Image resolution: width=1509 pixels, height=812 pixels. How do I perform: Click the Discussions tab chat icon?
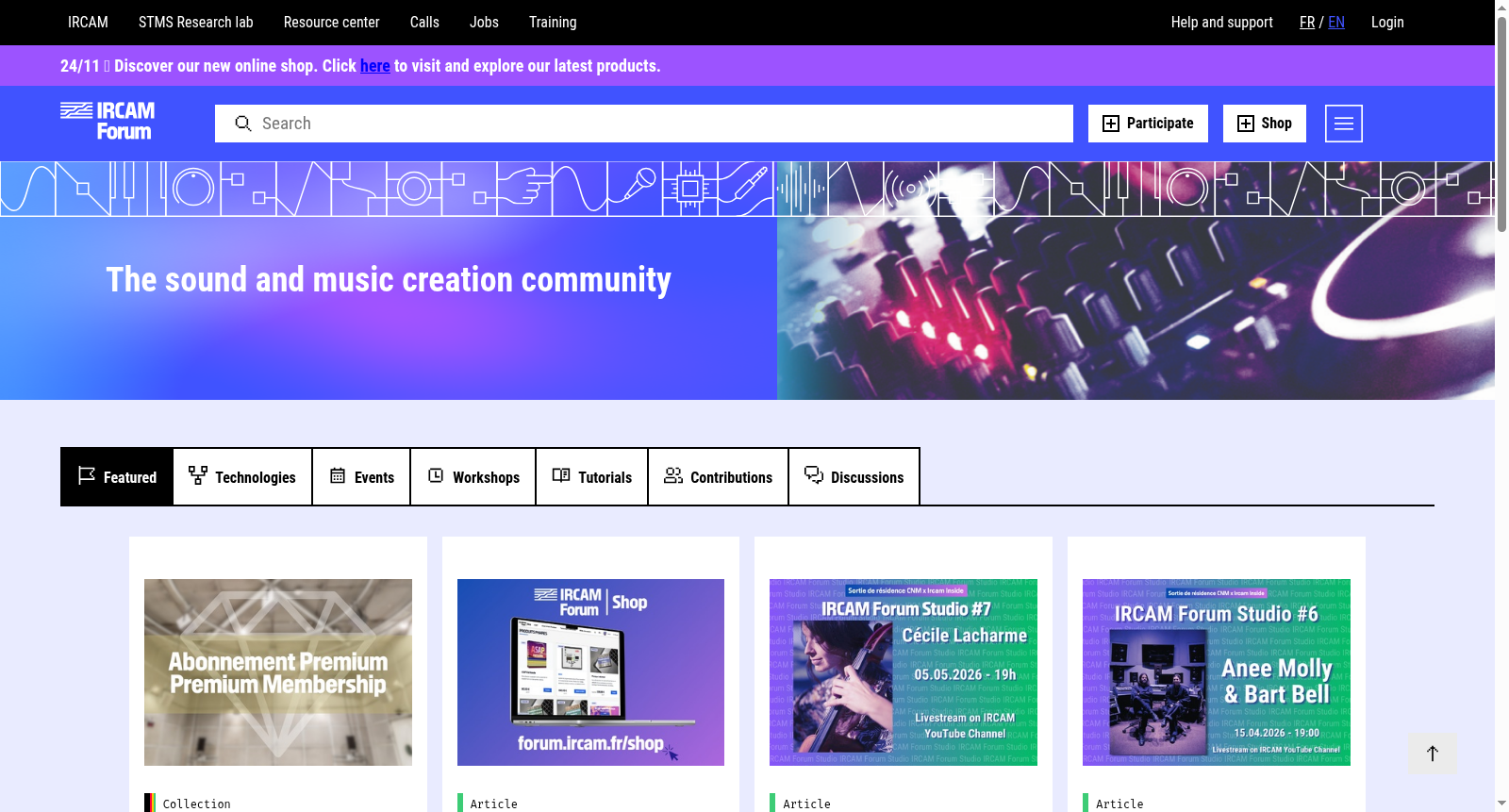click(x=814, y=475)
